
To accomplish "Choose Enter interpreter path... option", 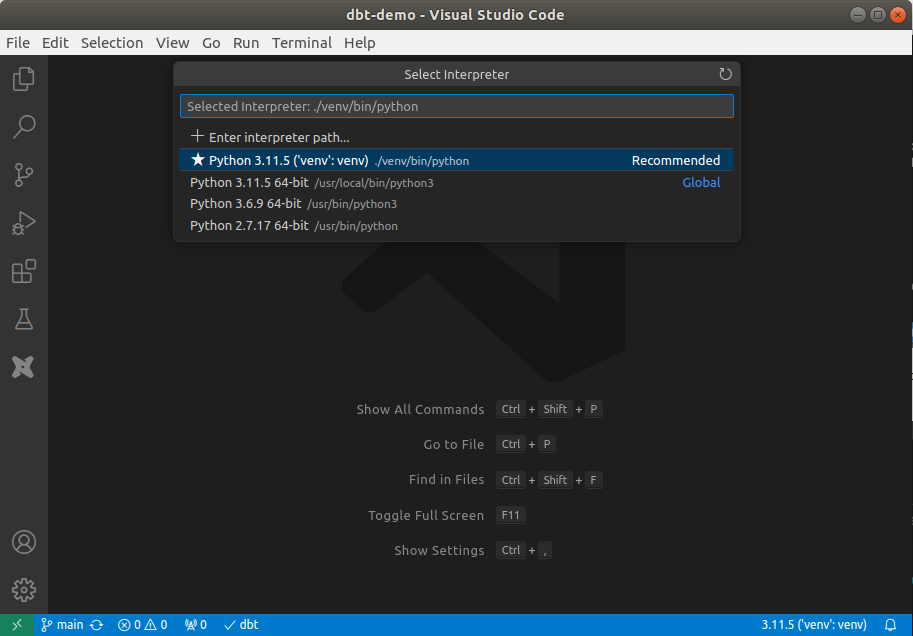I will coord(456,137).
